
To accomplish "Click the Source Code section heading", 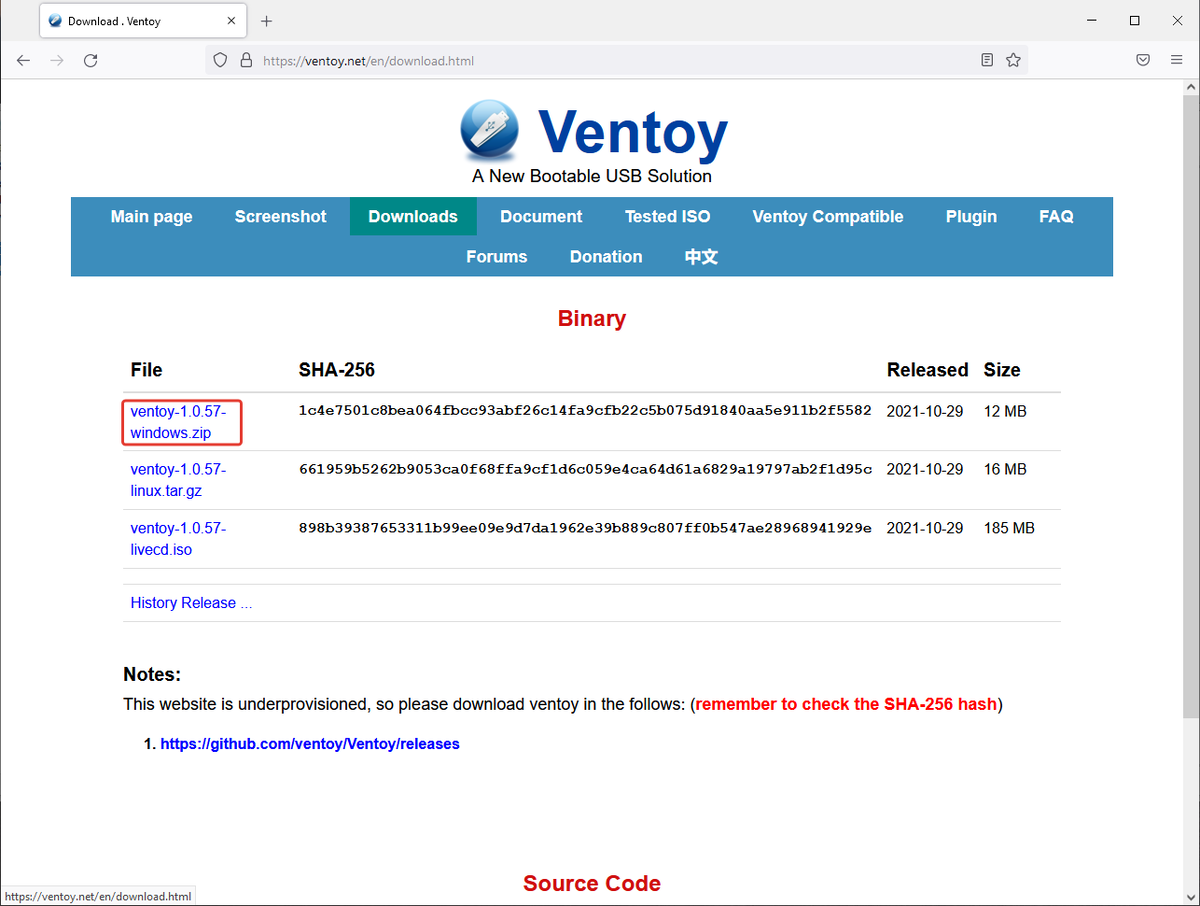I will [x=592, y=884].
